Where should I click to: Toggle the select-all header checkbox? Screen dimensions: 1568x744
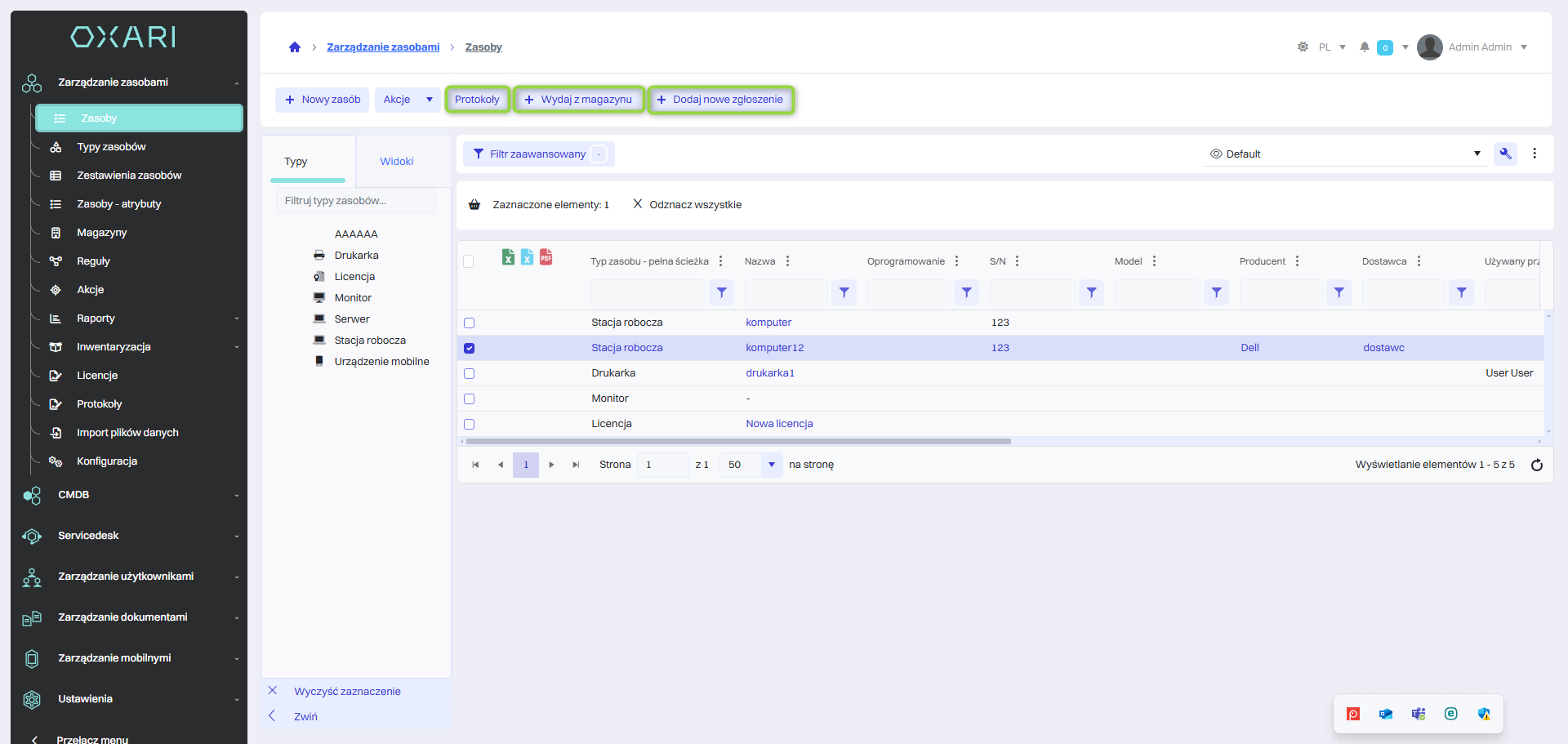coord(469,261)
